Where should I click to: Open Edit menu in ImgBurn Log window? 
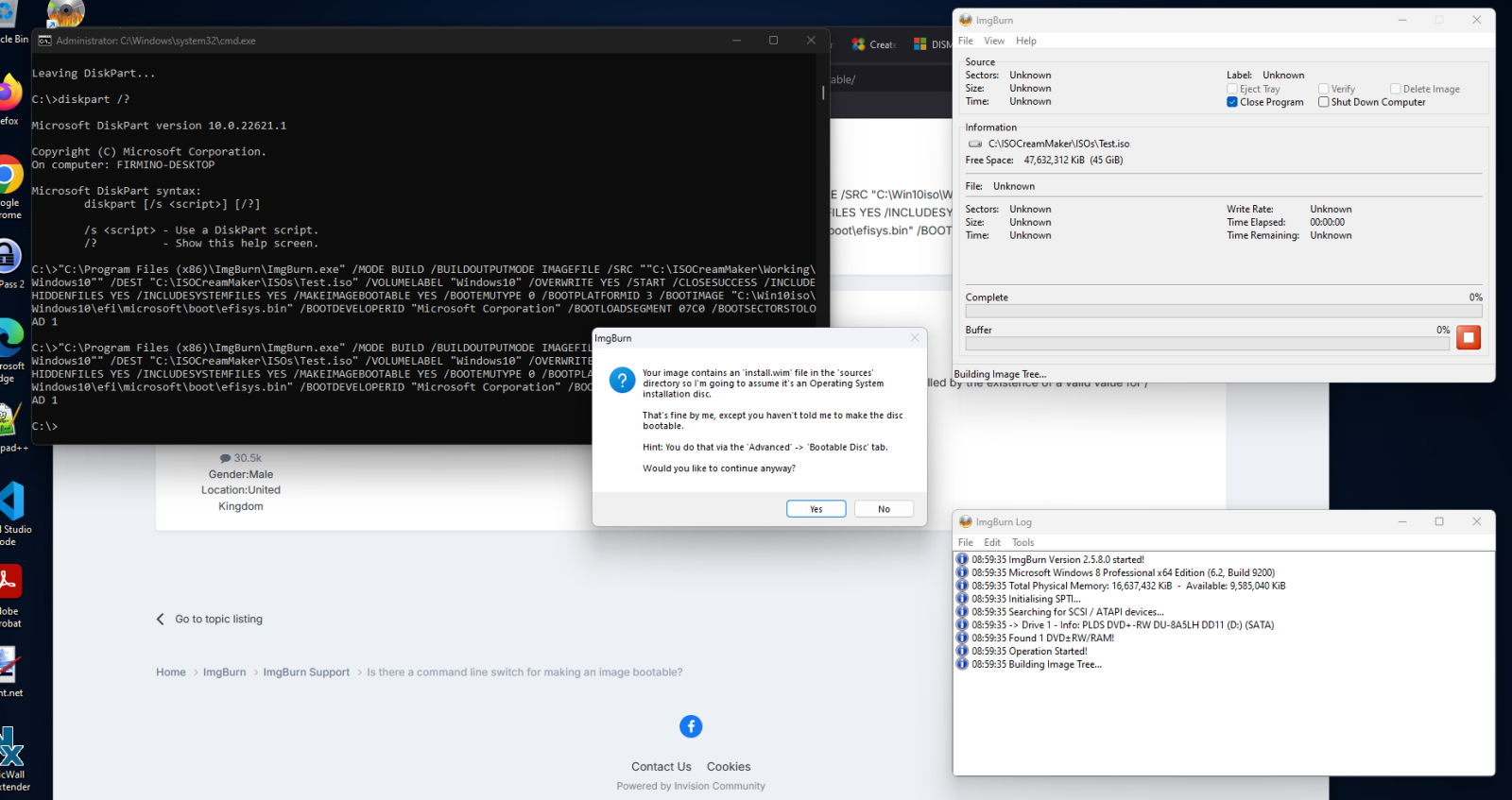pyautogui.click(x=992, y=542)
